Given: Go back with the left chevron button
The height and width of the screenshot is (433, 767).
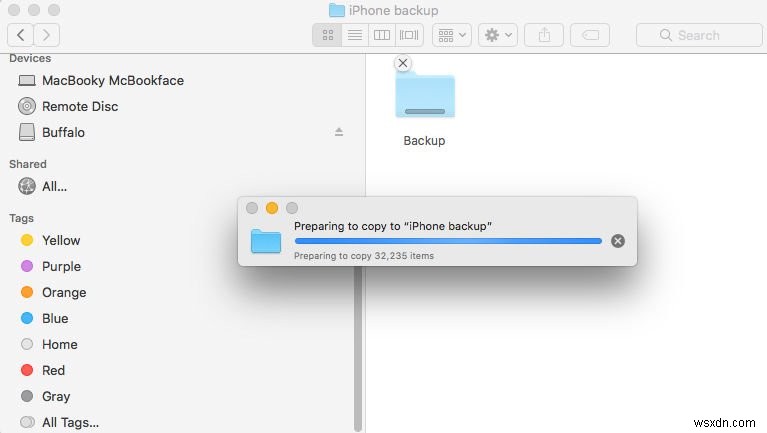Looking at the screenshot, I should 21,35.
